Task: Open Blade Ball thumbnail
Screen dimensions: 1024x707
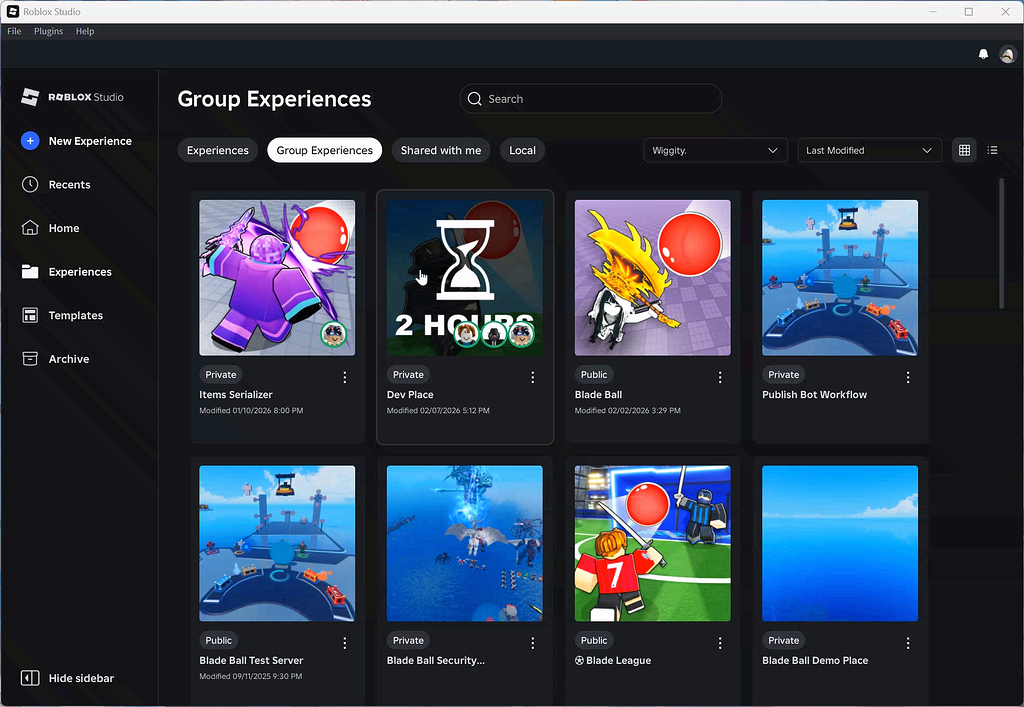Action: 652,277
